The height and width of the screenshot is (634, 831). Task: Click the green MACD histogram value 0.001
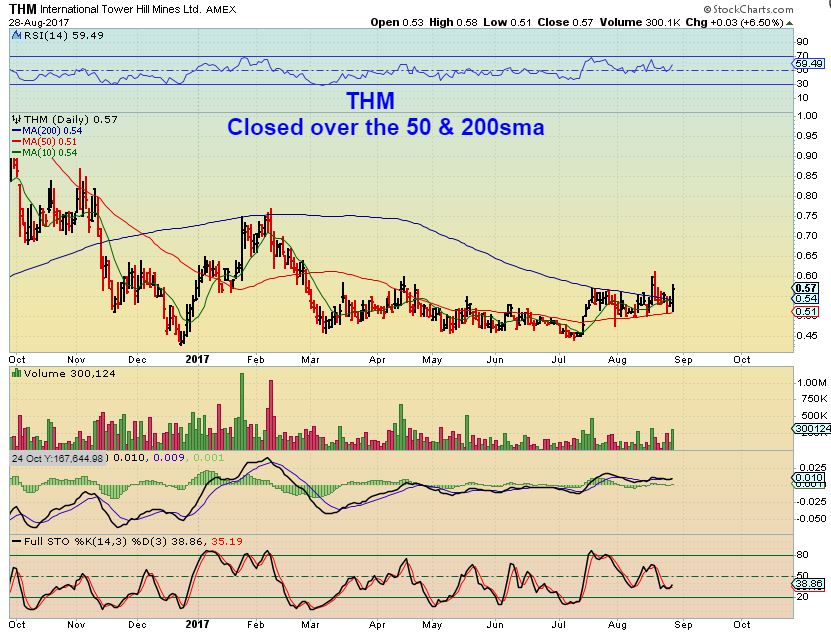208,457
